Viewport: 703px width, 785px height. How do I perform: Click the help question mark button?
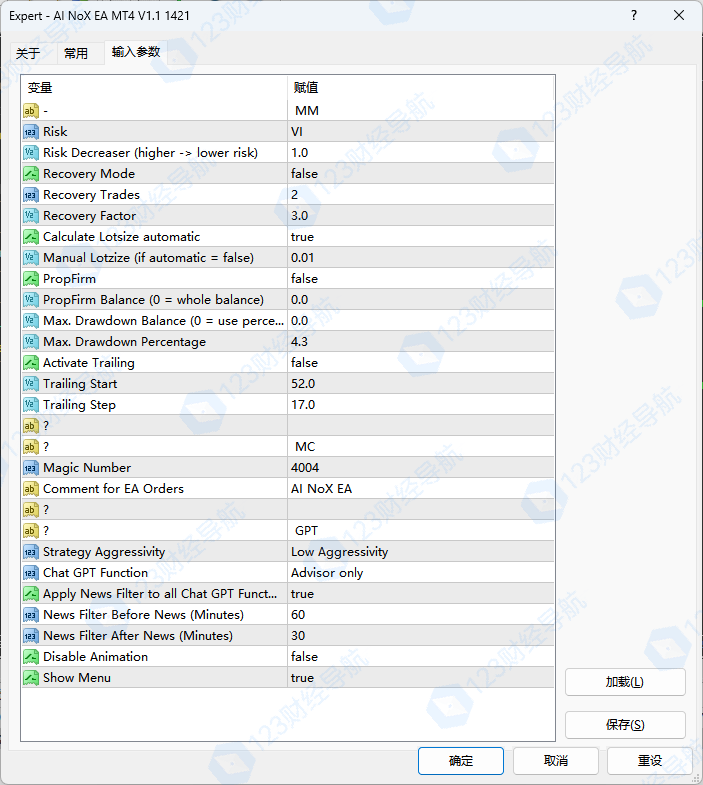[634, 16]
